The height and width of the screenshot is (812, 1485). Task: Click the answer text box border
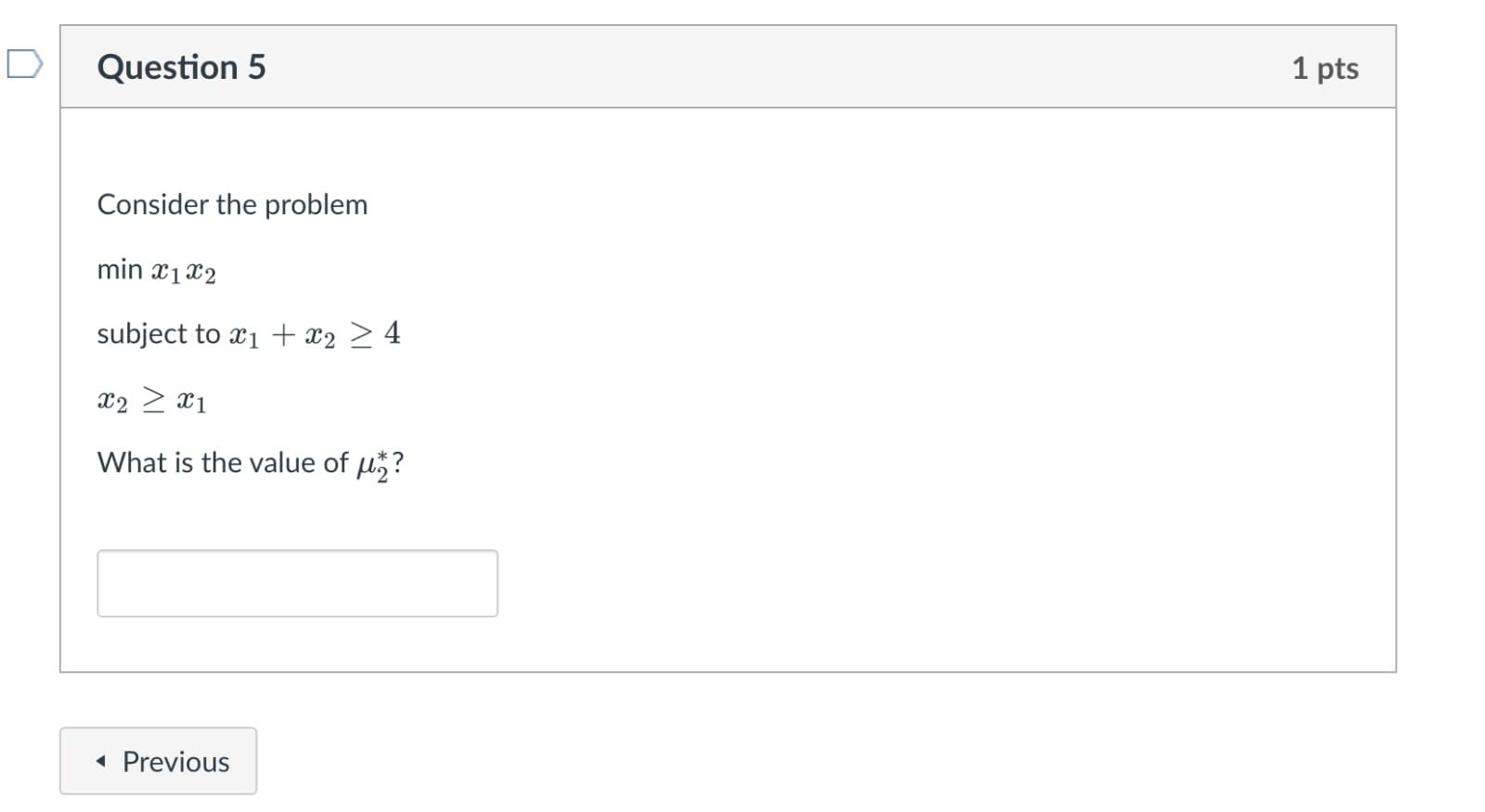(x=297, y=554)
